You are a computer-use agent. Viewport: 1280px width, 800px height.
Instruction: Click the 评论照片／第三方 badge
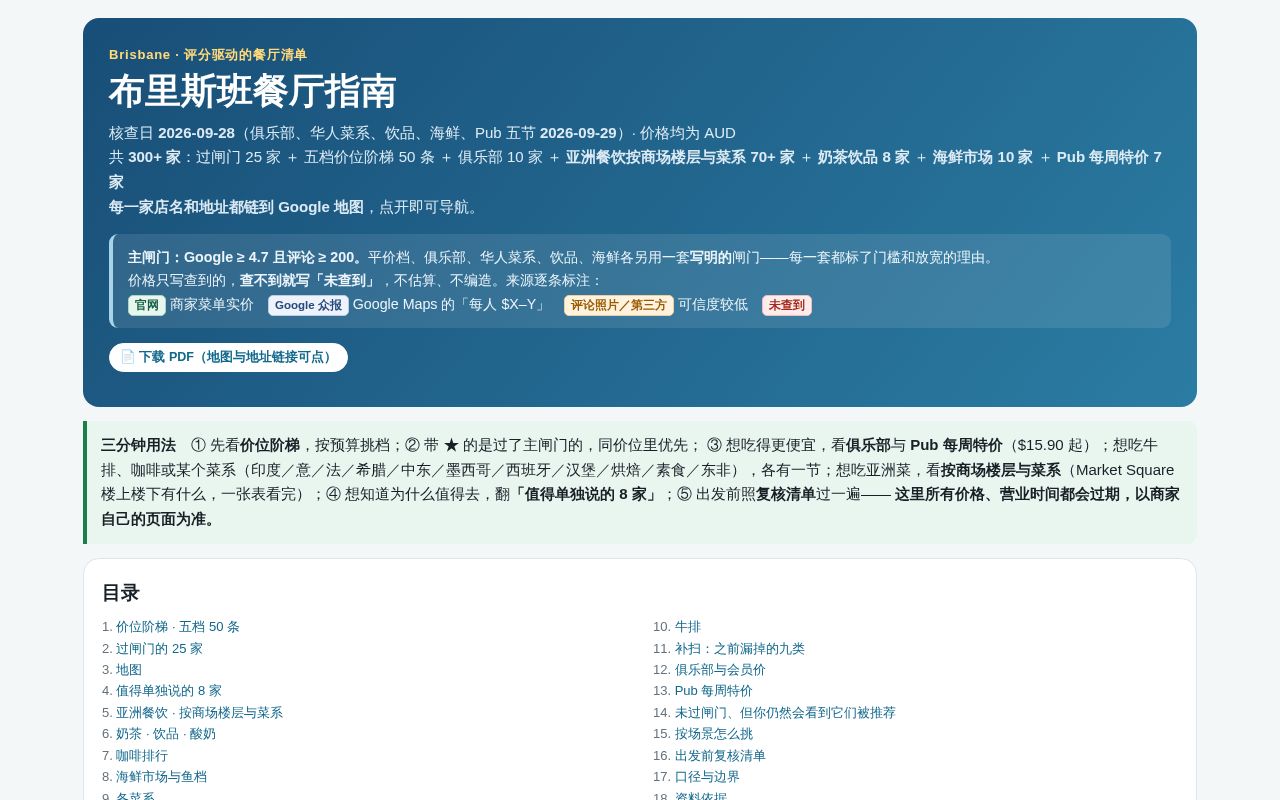619,305
